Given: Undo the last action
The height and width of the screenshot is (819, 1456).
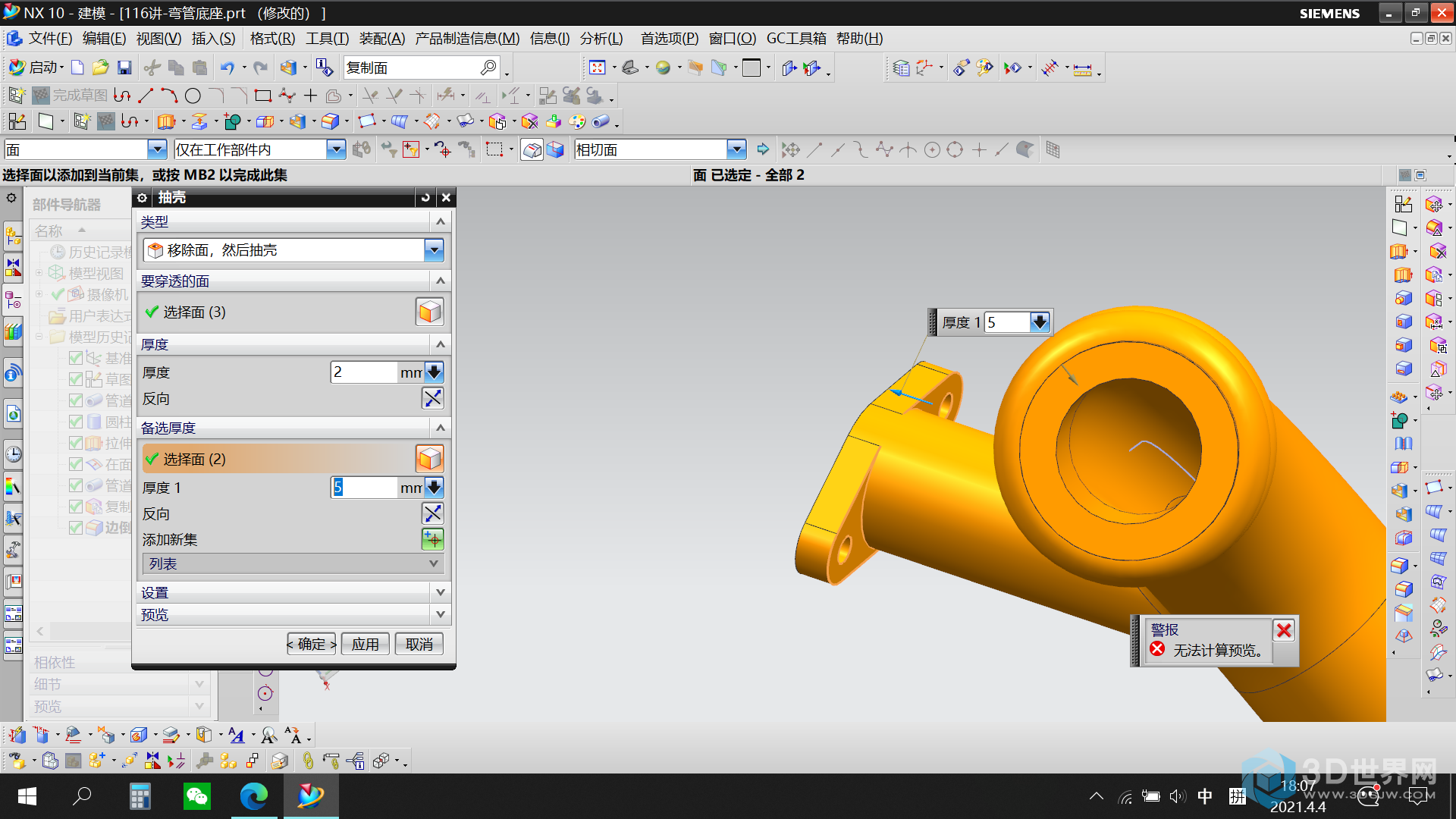Looking at the screenshot, I should (227, 67).
